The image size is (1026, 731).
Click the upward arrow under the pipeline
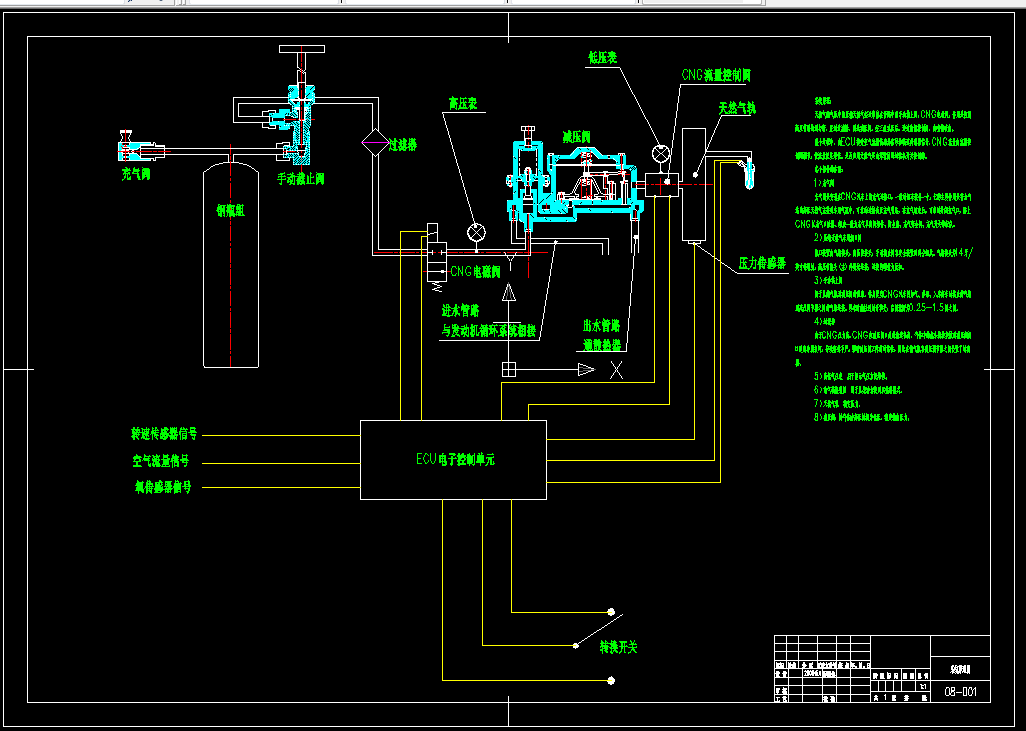point(509,292)
